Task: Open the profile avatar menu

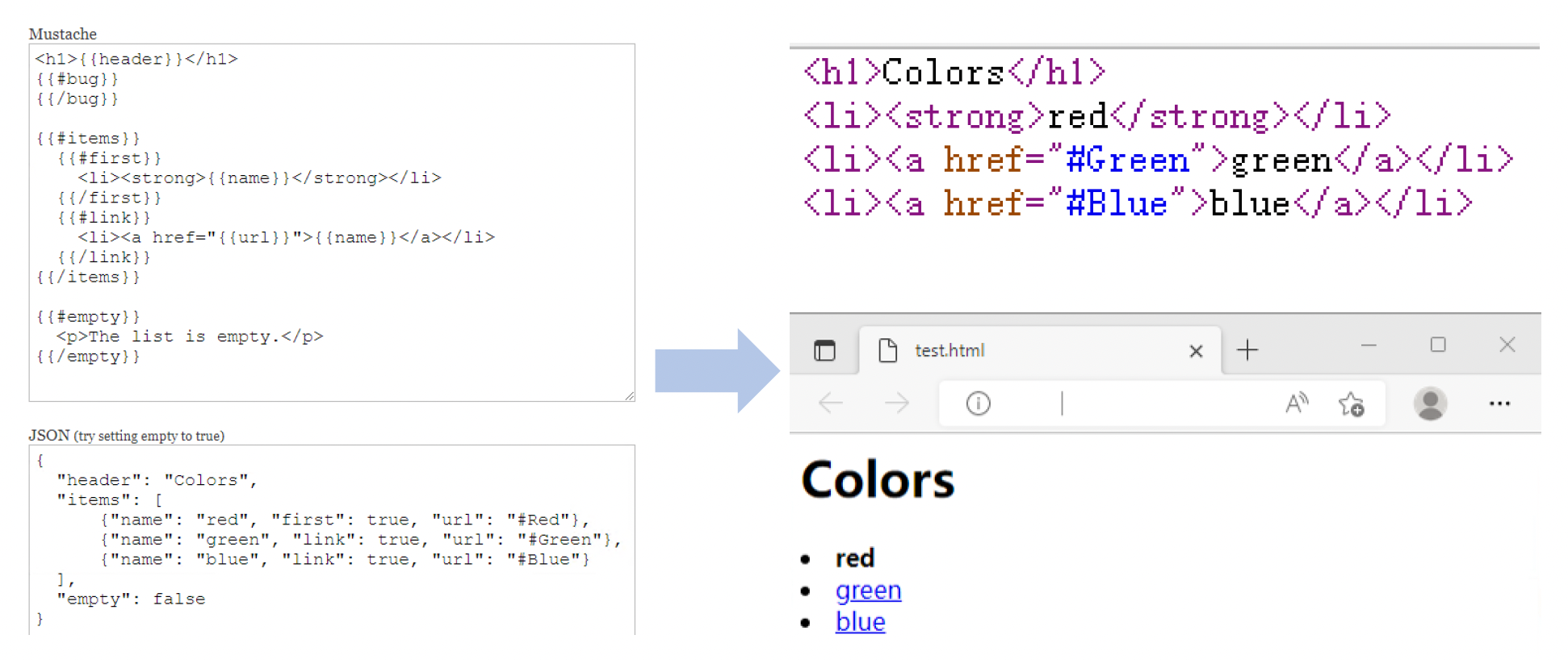Action: pos(1430,403)
